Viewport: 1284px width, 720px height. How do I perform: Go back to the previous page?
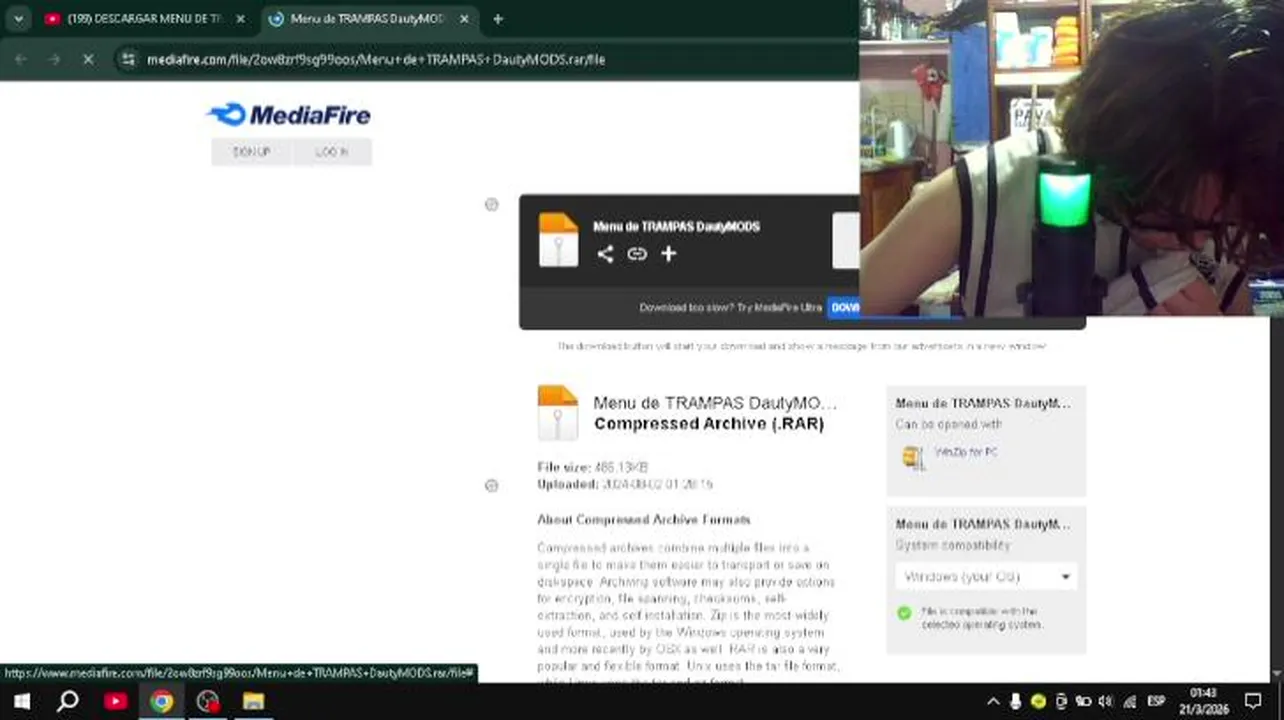[21, 60]
